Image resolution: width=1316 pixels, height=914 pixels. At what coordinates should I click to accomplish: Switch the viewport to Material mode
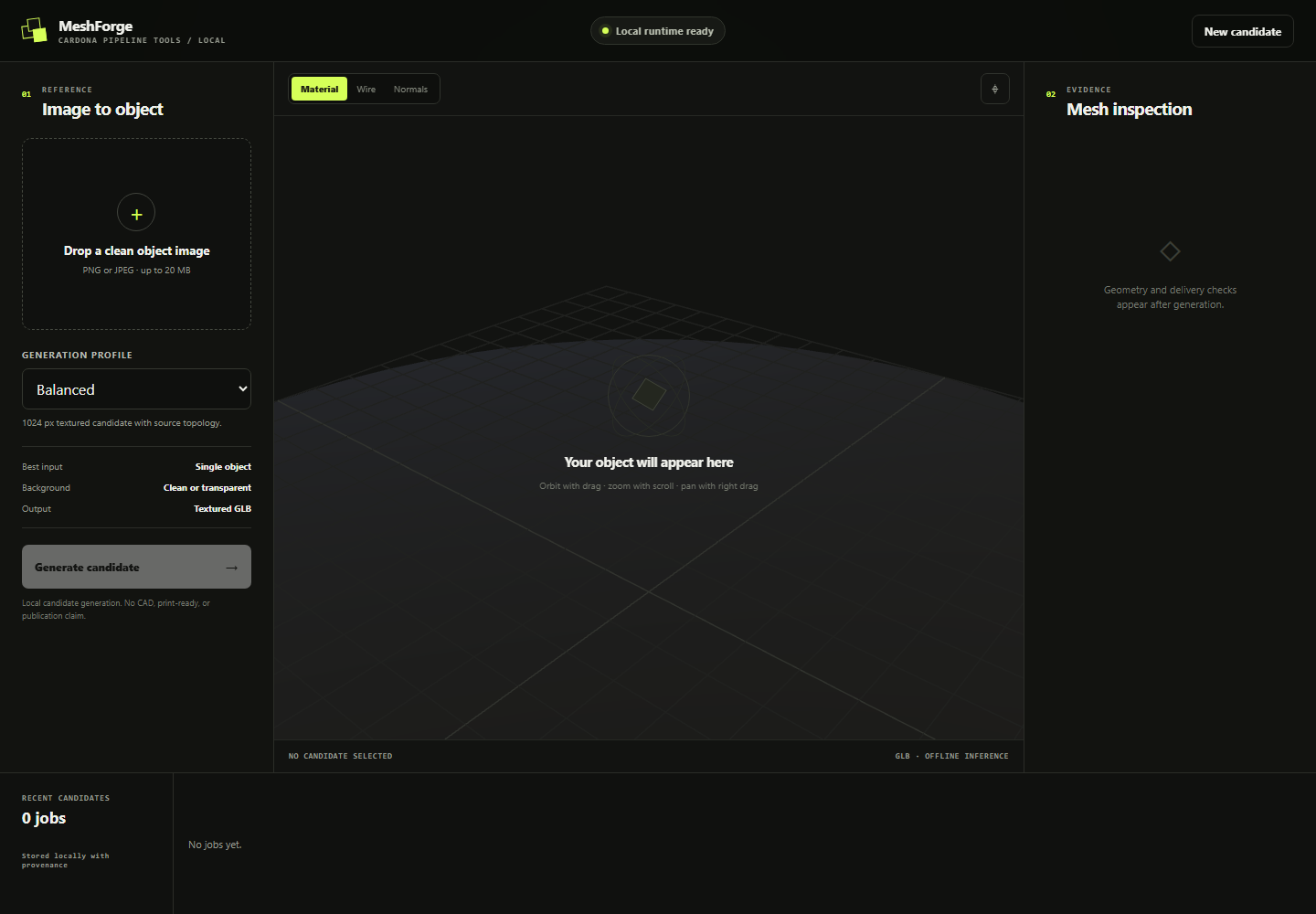click(319, 89)
